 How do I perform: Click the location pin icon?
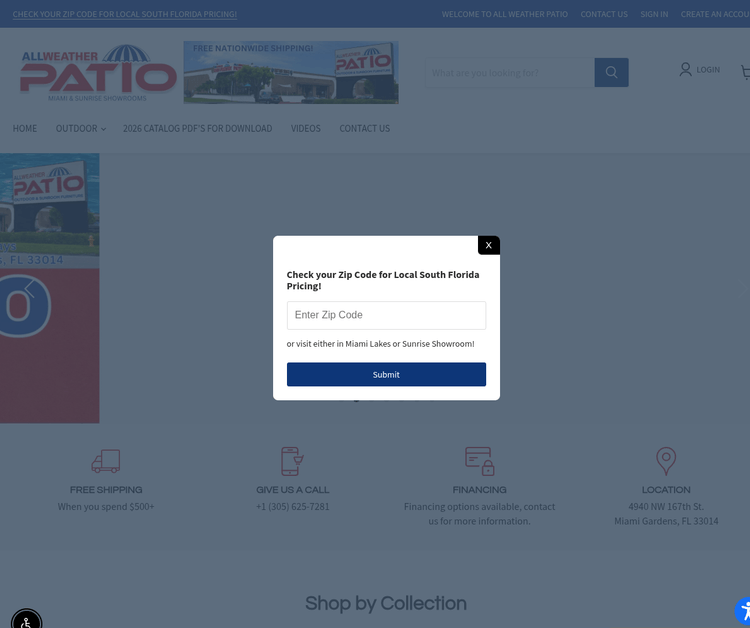666,461
